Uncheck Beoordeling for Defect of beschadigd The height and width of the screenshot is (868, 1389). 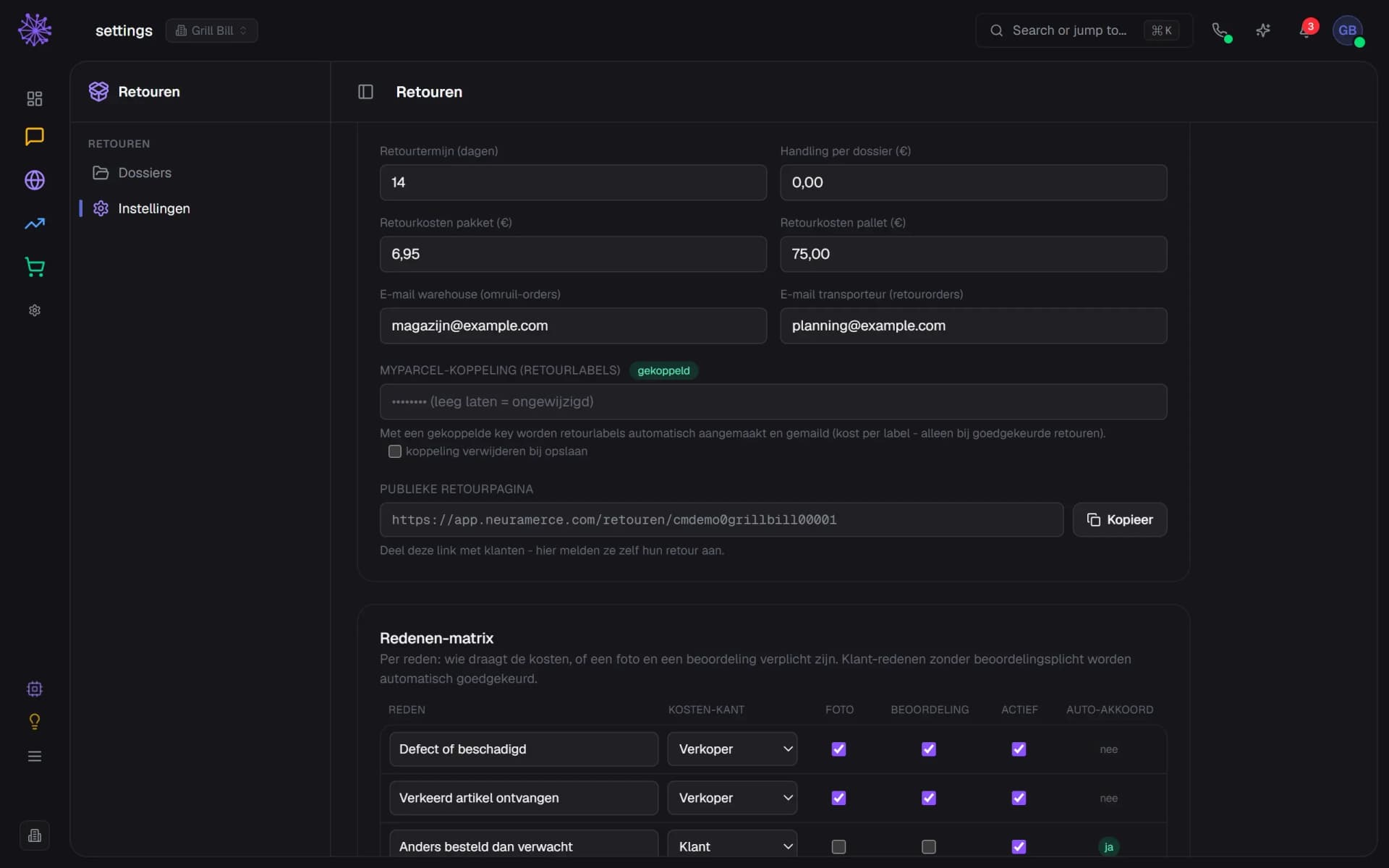[x=929, y=749]
